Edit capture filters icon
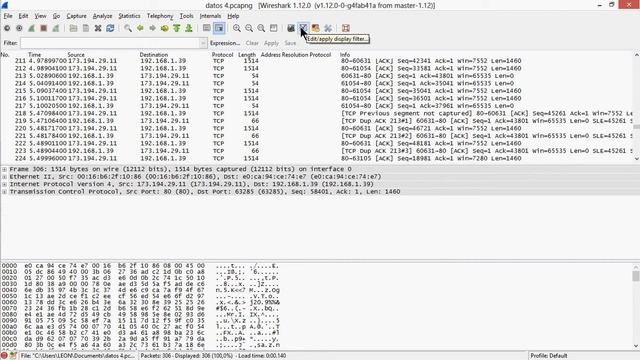The width and height of the screenshot is (640, 360). click(x=291, y=28)
